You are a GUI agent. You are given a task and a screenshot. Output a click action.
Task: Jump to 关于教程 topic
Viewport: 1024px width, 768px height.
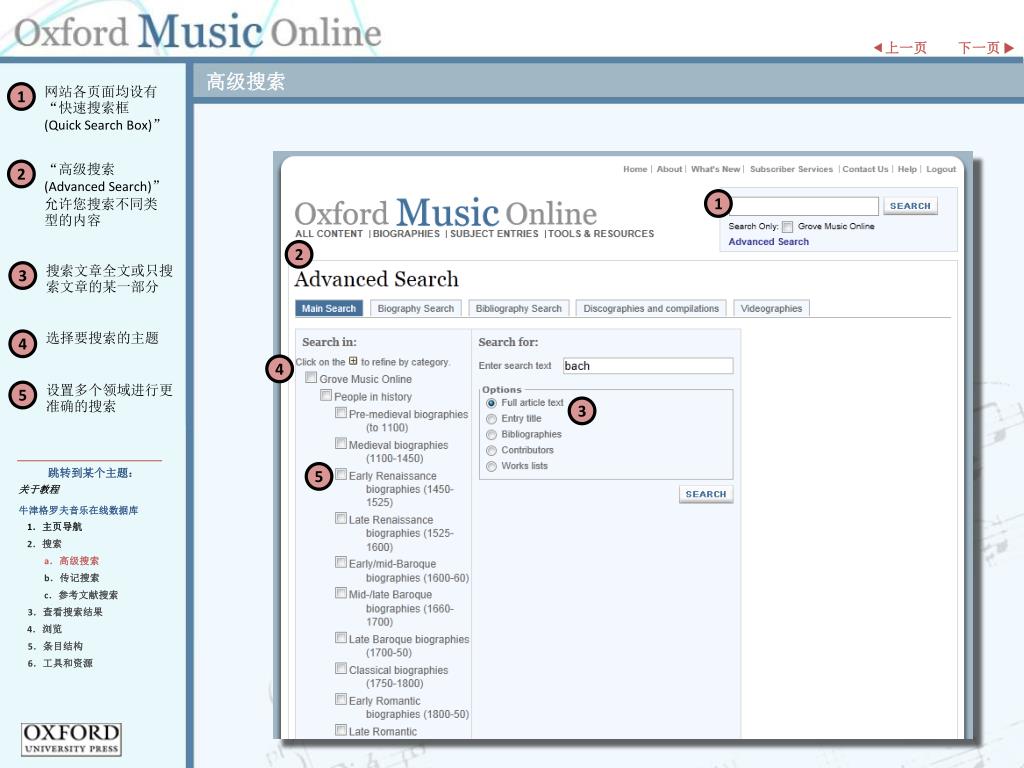[39, 490]
